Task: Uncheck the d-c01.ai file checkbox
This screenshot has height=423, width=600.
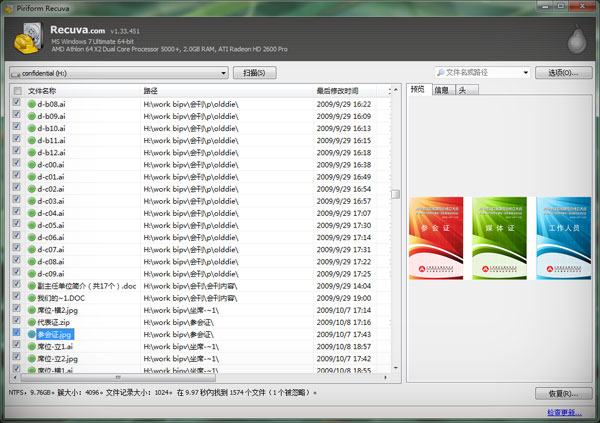Action: pyautogui.click(x=16, y=175)
